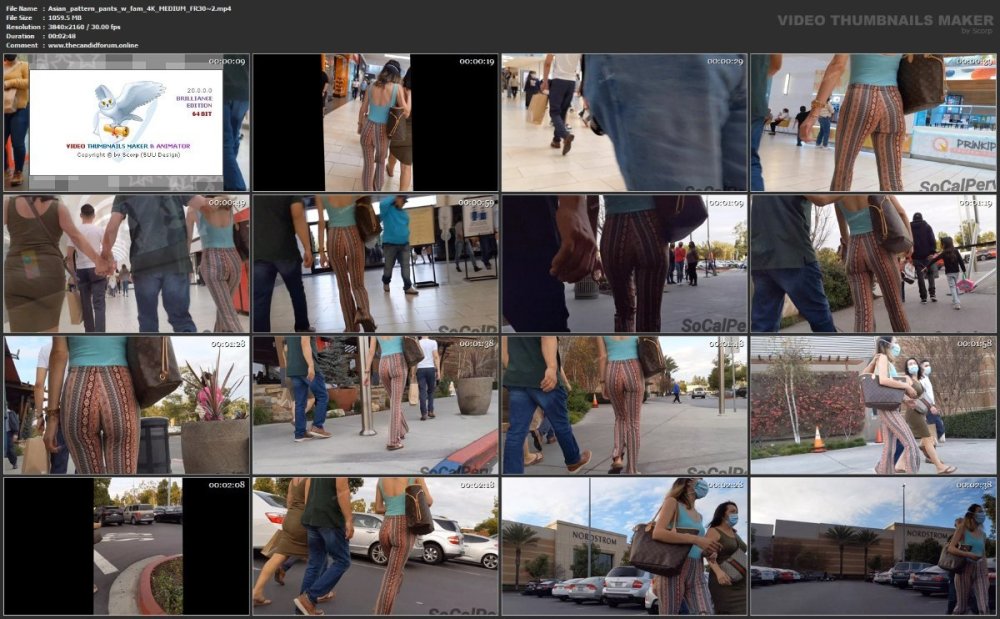The image size is (1000, 619).
Task: Select the thumbnail stamped 00:00:09
Action: point(126,122)
